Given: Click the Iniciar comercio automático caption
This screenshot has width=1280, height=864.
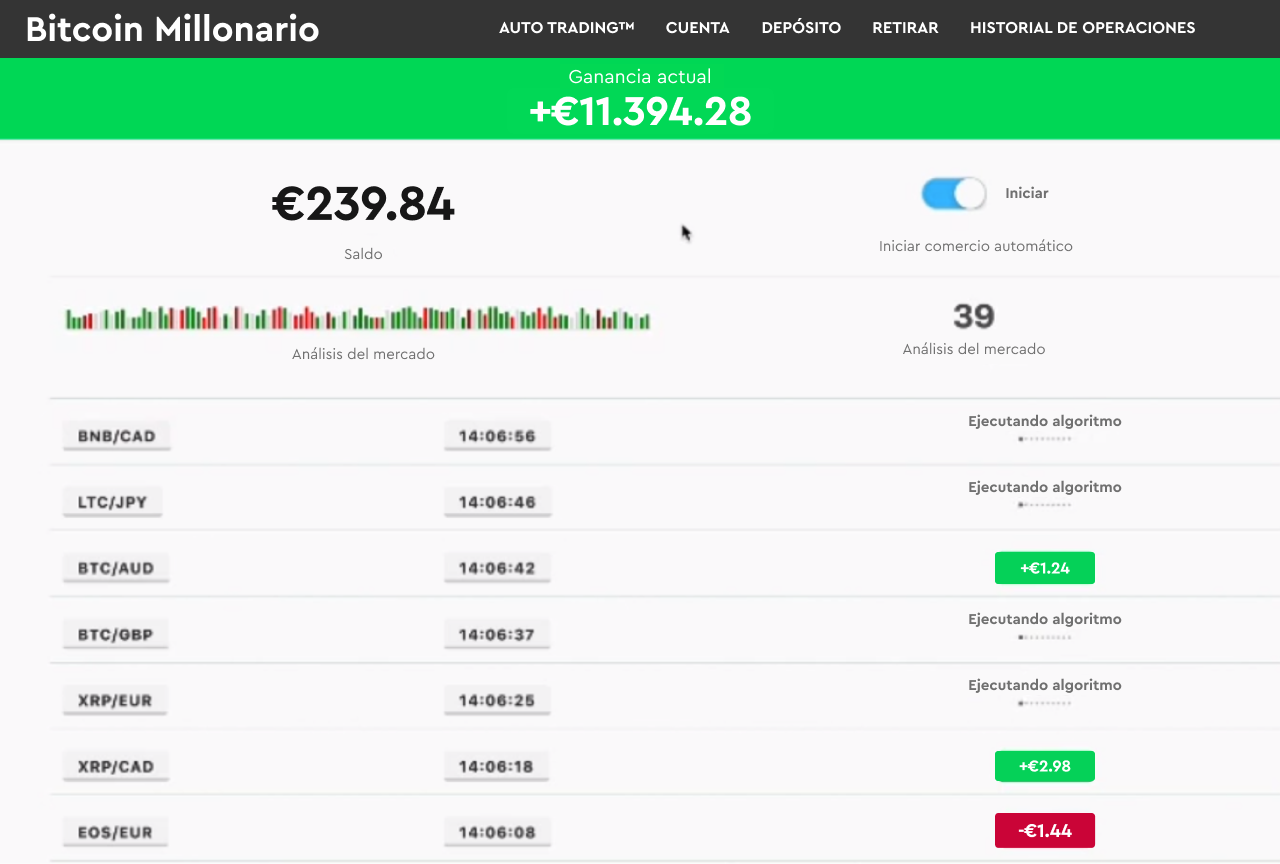Looking at the screenshot, I should (x=976, y=246).
